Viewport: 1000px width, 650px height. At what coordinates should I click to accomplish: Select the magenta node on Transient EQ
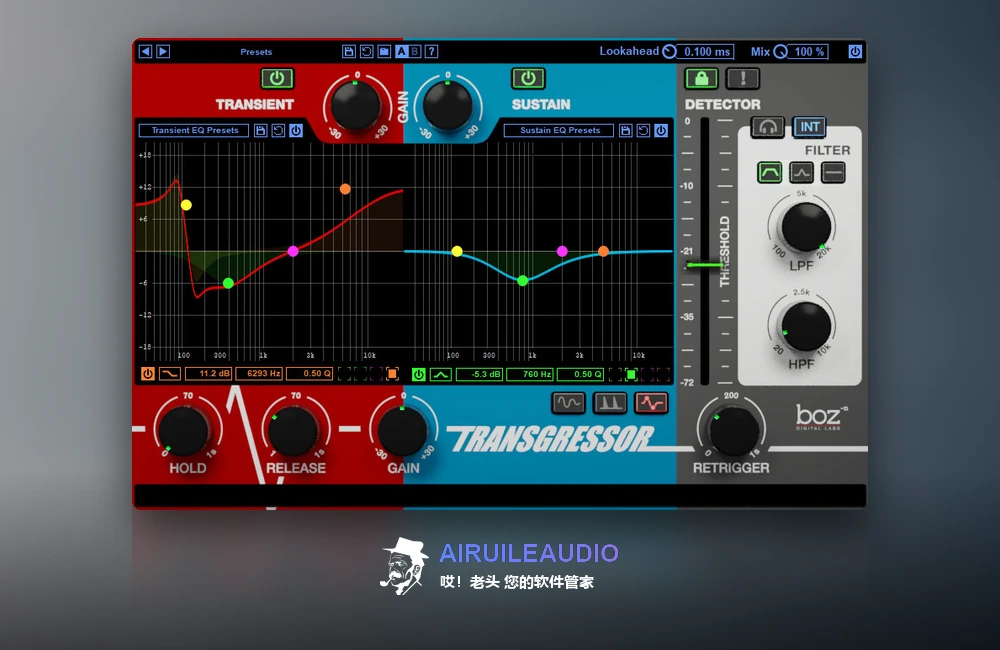pos(293,251)
